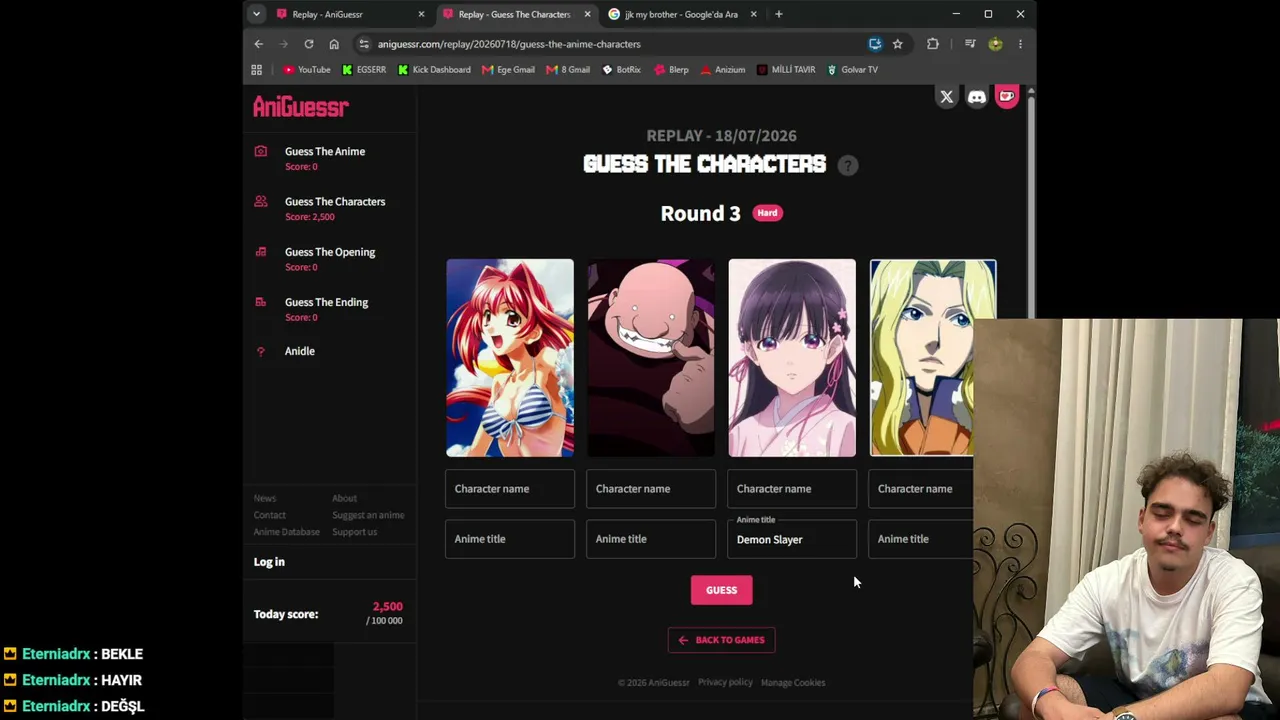
Task: Click the browser address bar URL
Action: (509, 44)
